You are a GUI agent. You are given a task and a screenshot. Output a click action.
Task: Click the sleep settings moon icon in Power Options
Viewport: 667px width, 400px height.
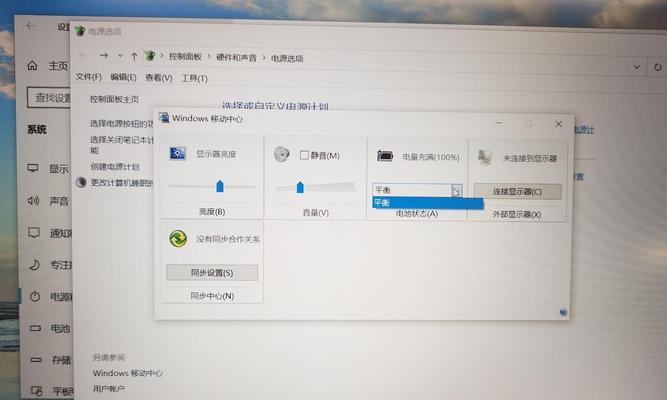click(x=81, y=182)
